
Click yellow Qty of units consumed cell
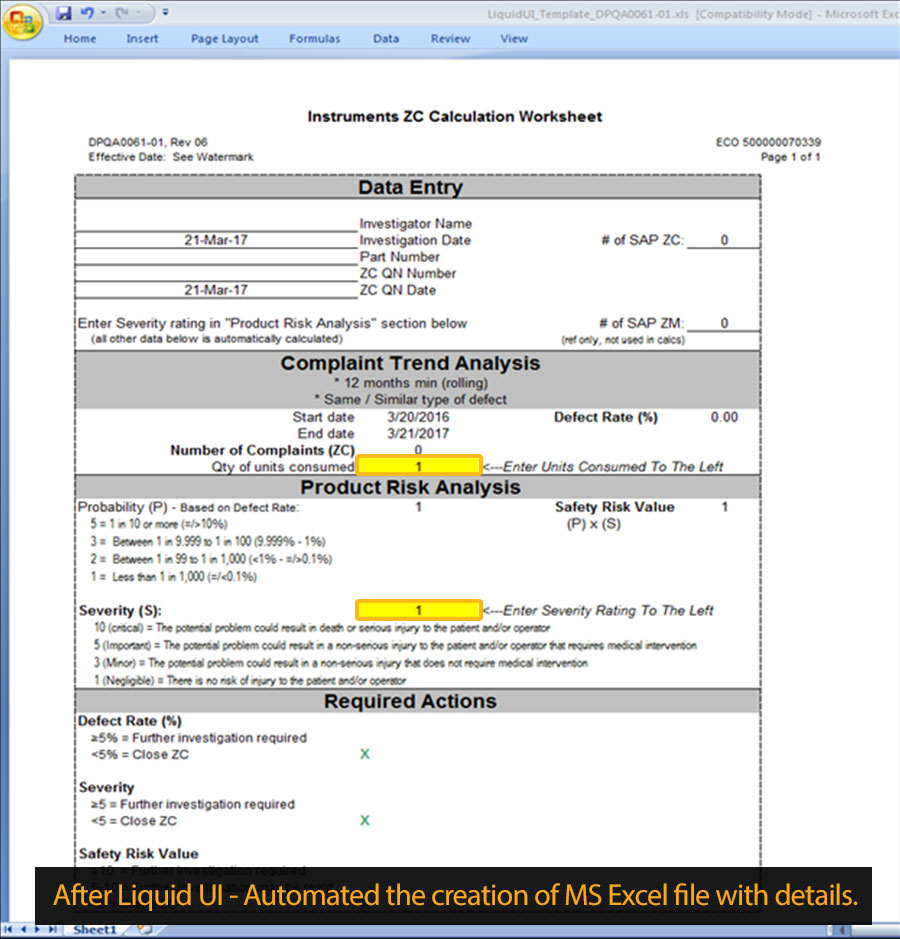click(x=419, y=466)
